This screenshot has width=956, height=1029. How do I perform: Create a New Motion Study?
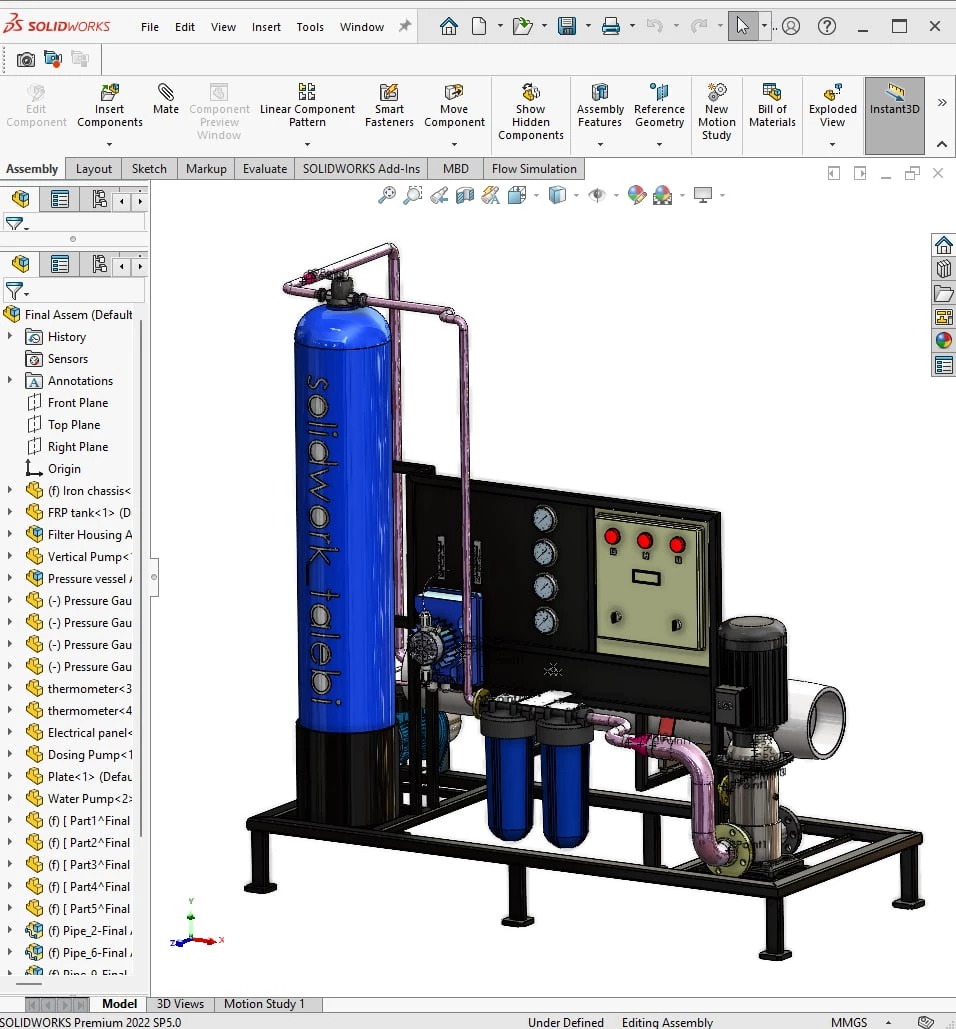coord(717,112)
